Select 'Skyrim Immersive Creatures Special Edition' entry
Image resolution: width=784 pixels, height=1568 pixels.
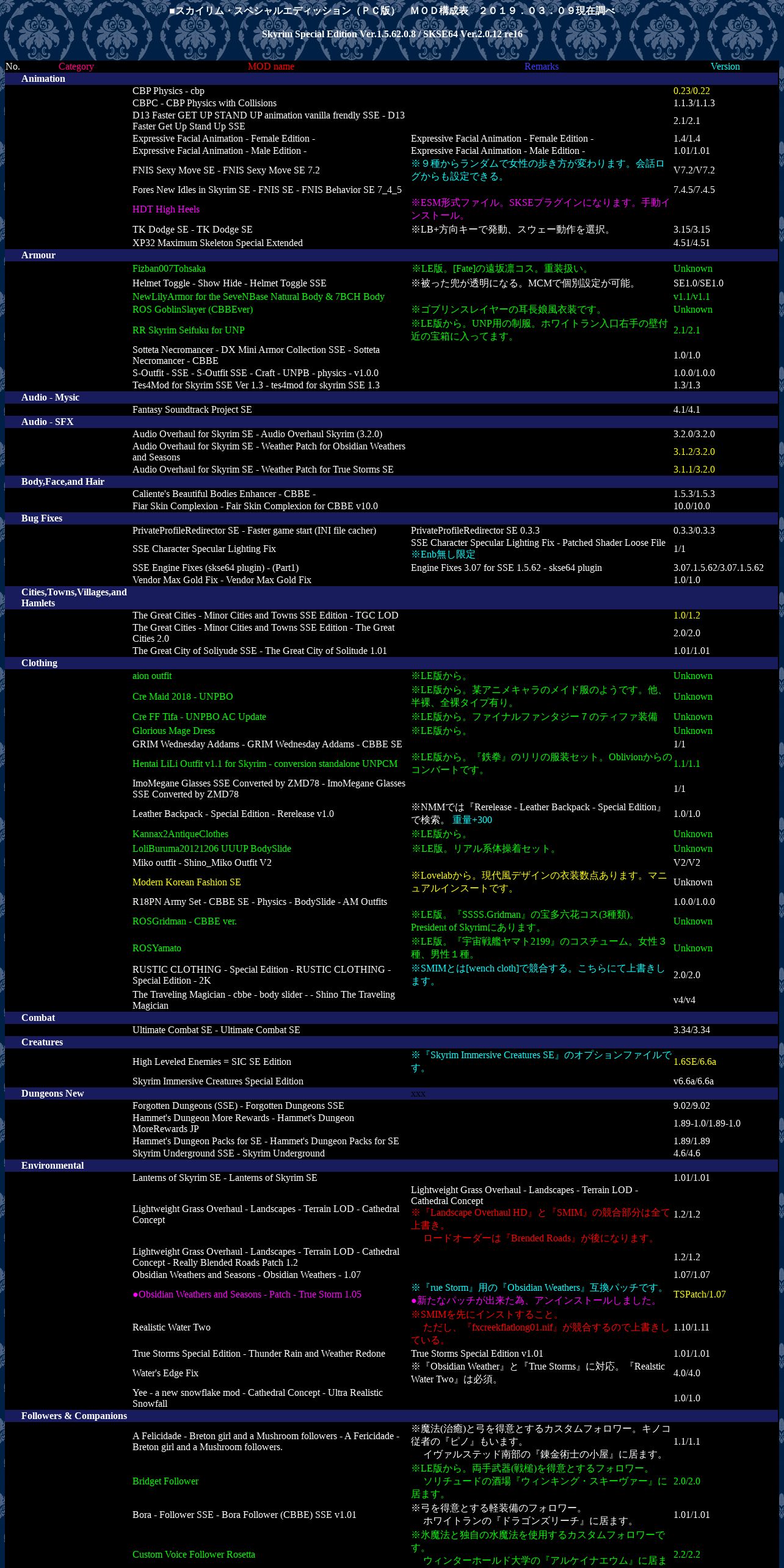(218, 1081)
